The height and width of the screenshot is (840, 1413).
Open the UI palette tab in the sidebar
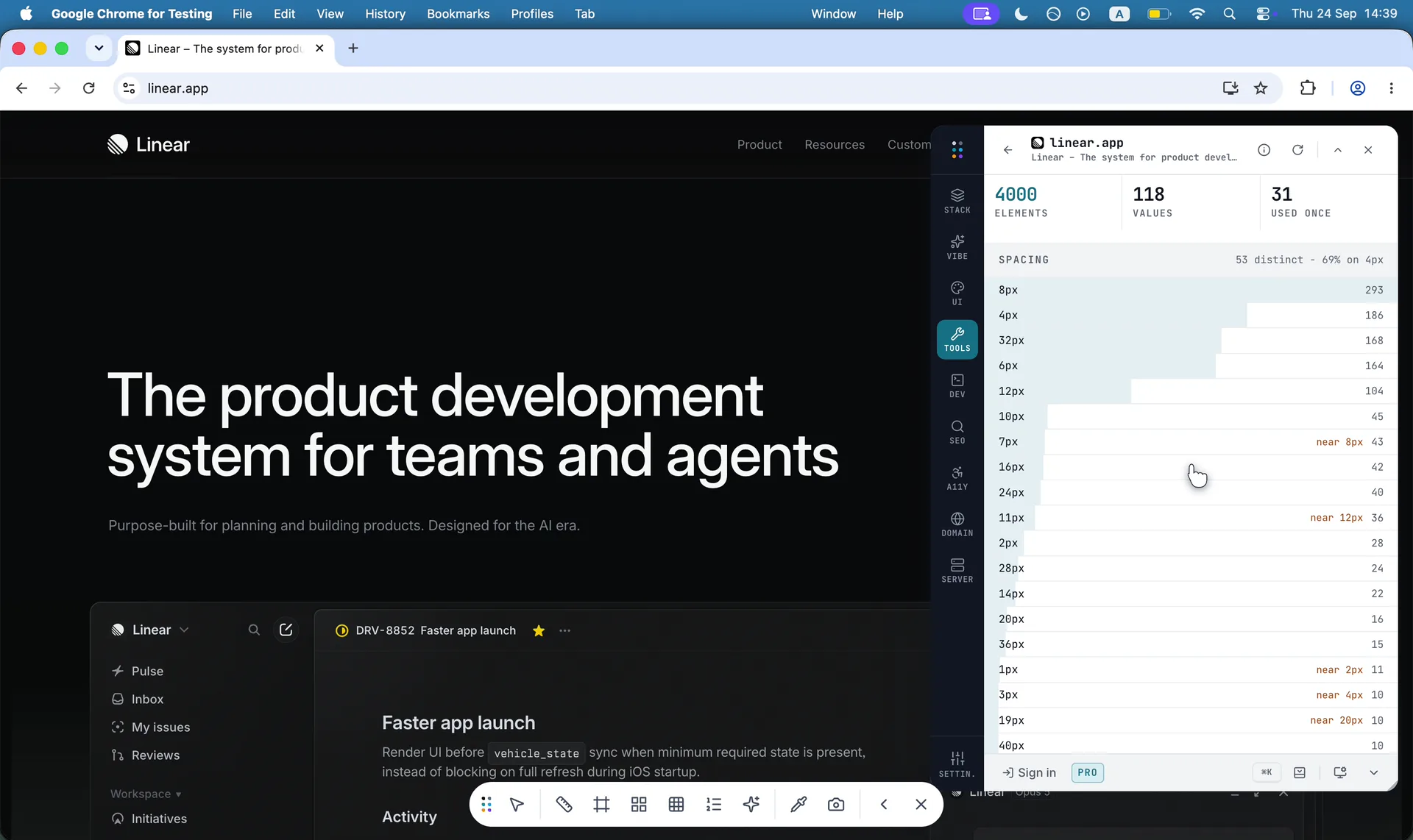[x=957, y=293]
